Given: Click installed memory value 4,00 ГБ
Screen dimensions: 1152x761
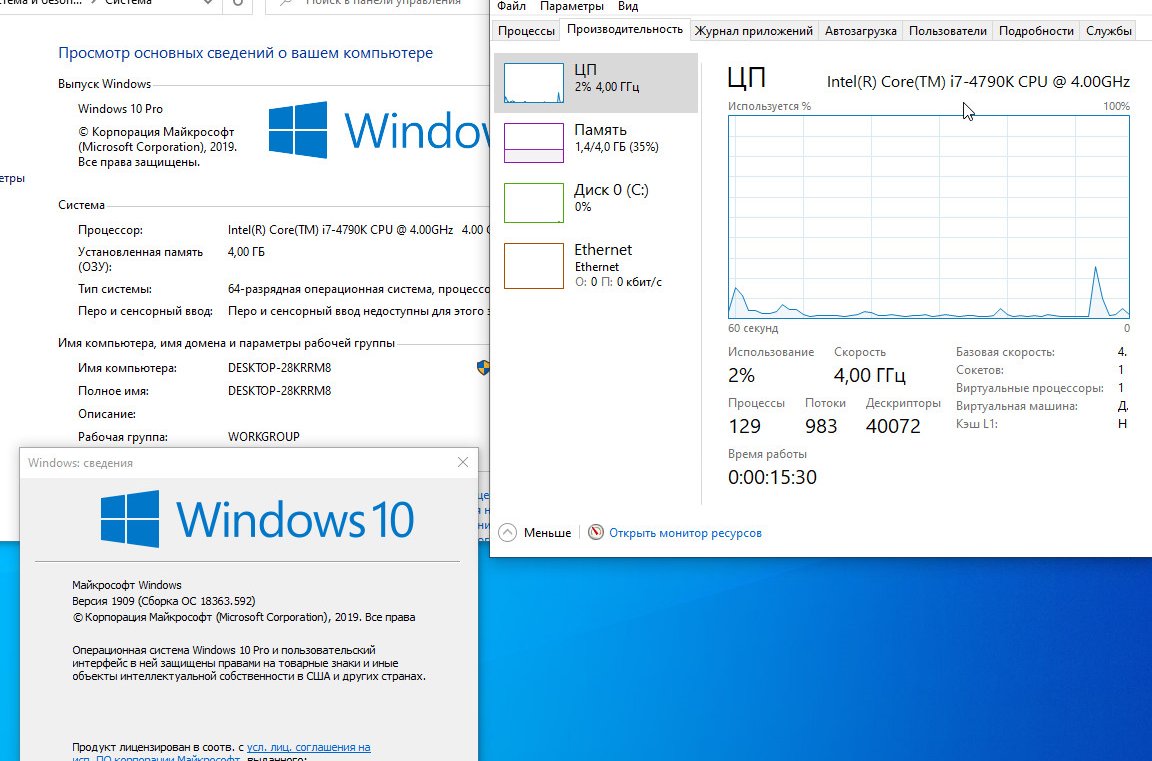Looking at the screenshot, I should (246, 252).
